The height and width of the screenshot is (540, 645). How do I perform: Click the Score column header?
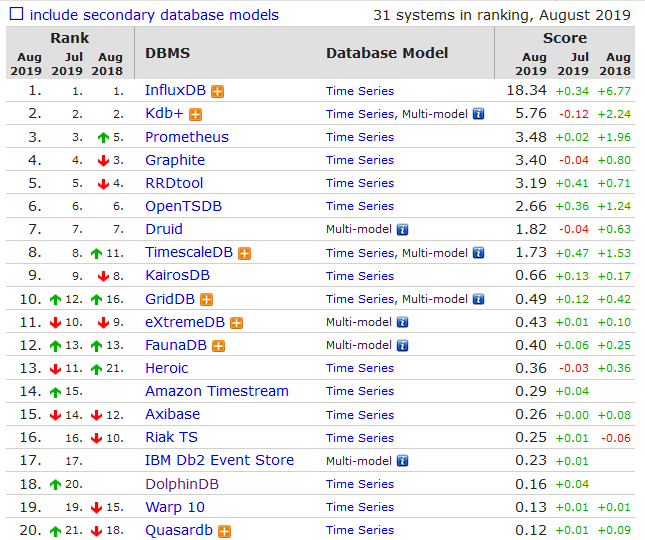pyautogui.click(x=565, y=38)
